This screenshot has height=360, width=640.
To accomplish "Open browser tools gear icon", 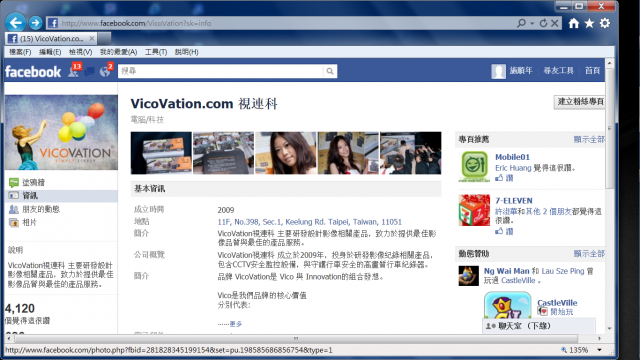I will (605, 23).
